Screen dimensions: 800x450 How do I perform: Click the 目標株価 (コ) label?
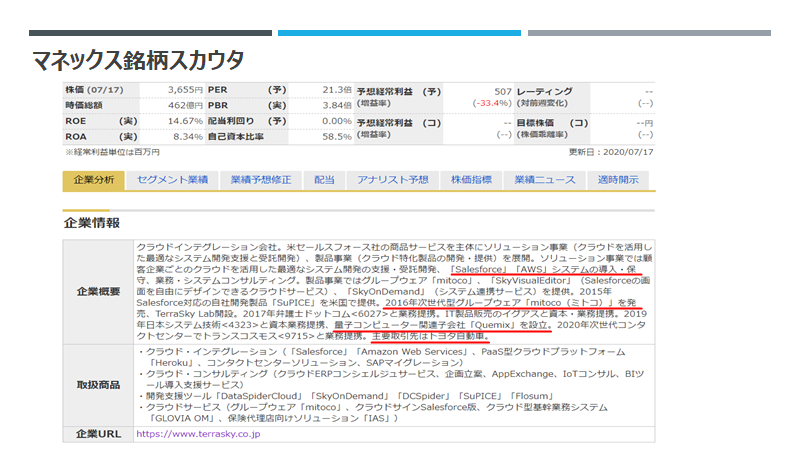click(x=552, y=123)
